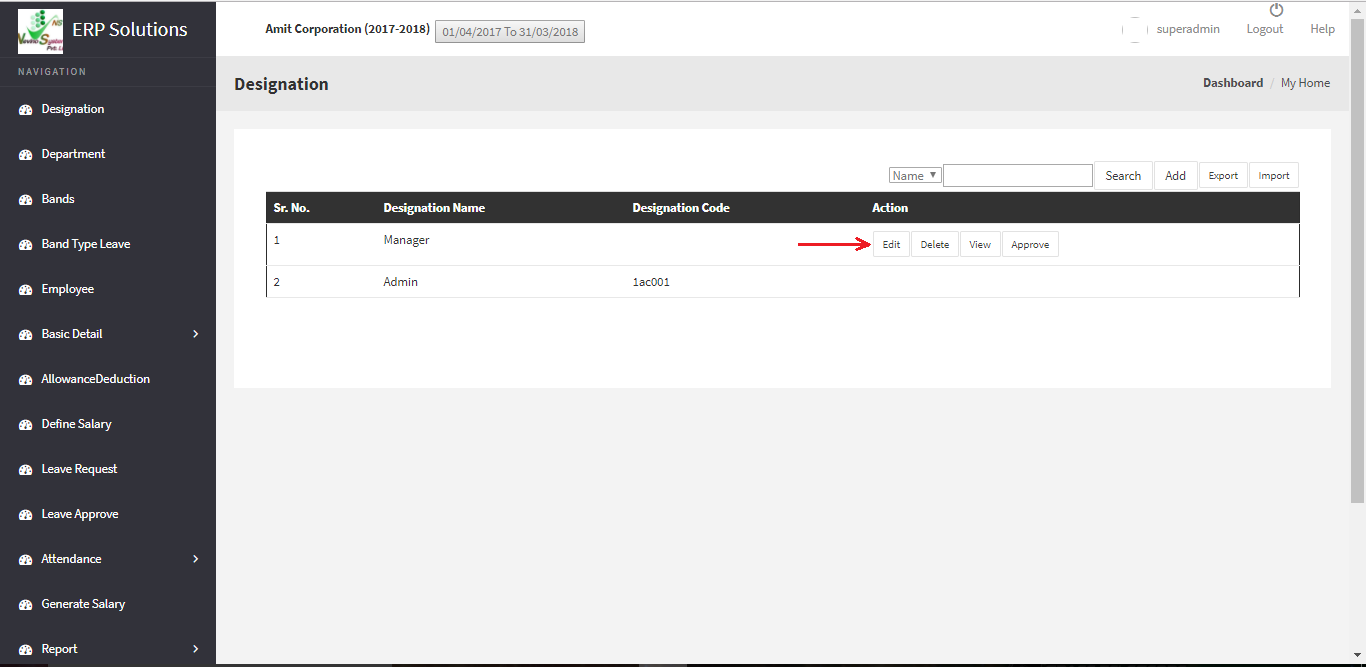Click the Employee sidebar icon
The image size is (1366, 667).
pos(26,290)
